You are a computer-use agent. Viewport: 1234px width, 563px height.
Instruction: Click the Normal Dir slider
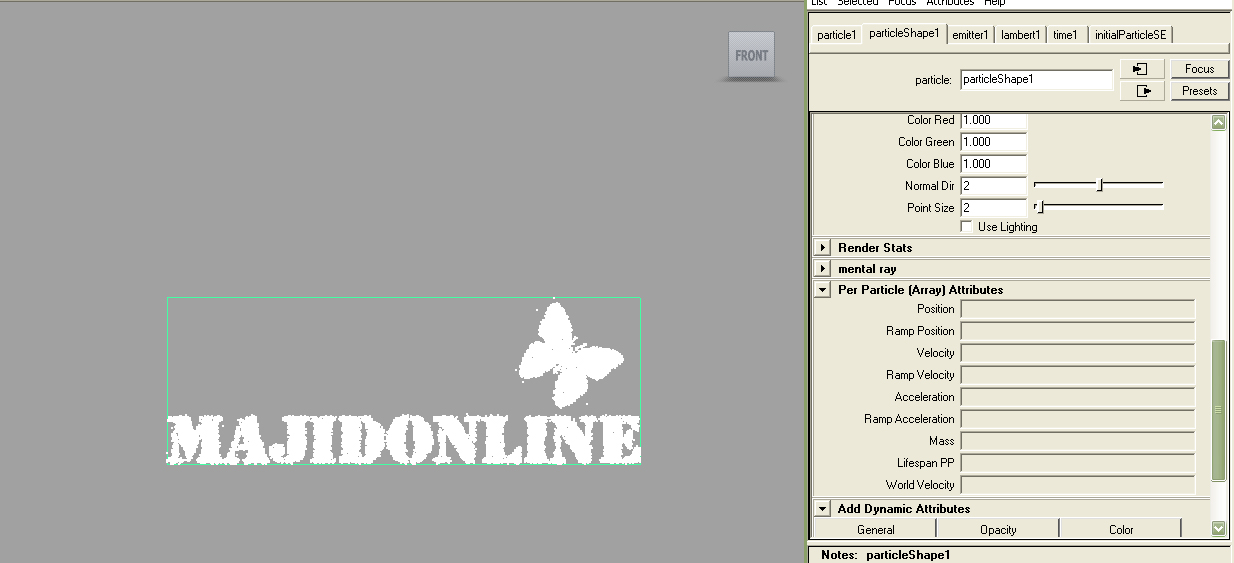[1098, 185]
